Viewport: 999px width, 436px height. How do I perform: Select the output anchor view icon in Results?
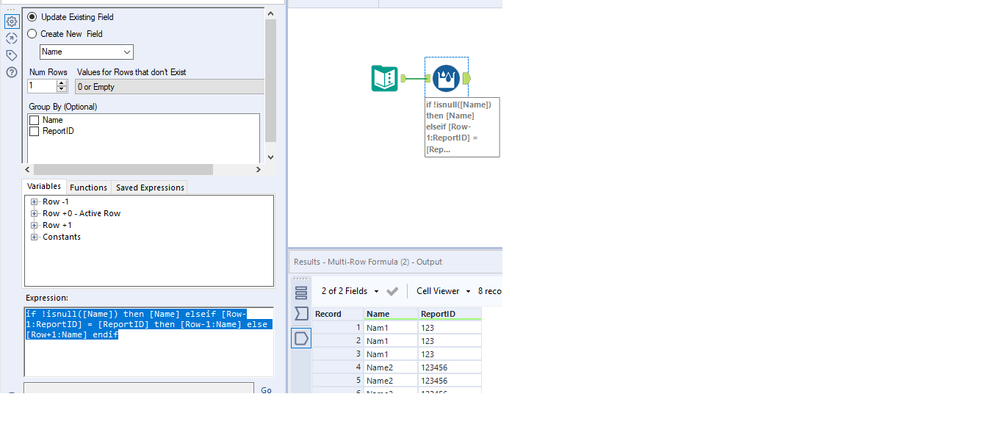coord(301,338)
